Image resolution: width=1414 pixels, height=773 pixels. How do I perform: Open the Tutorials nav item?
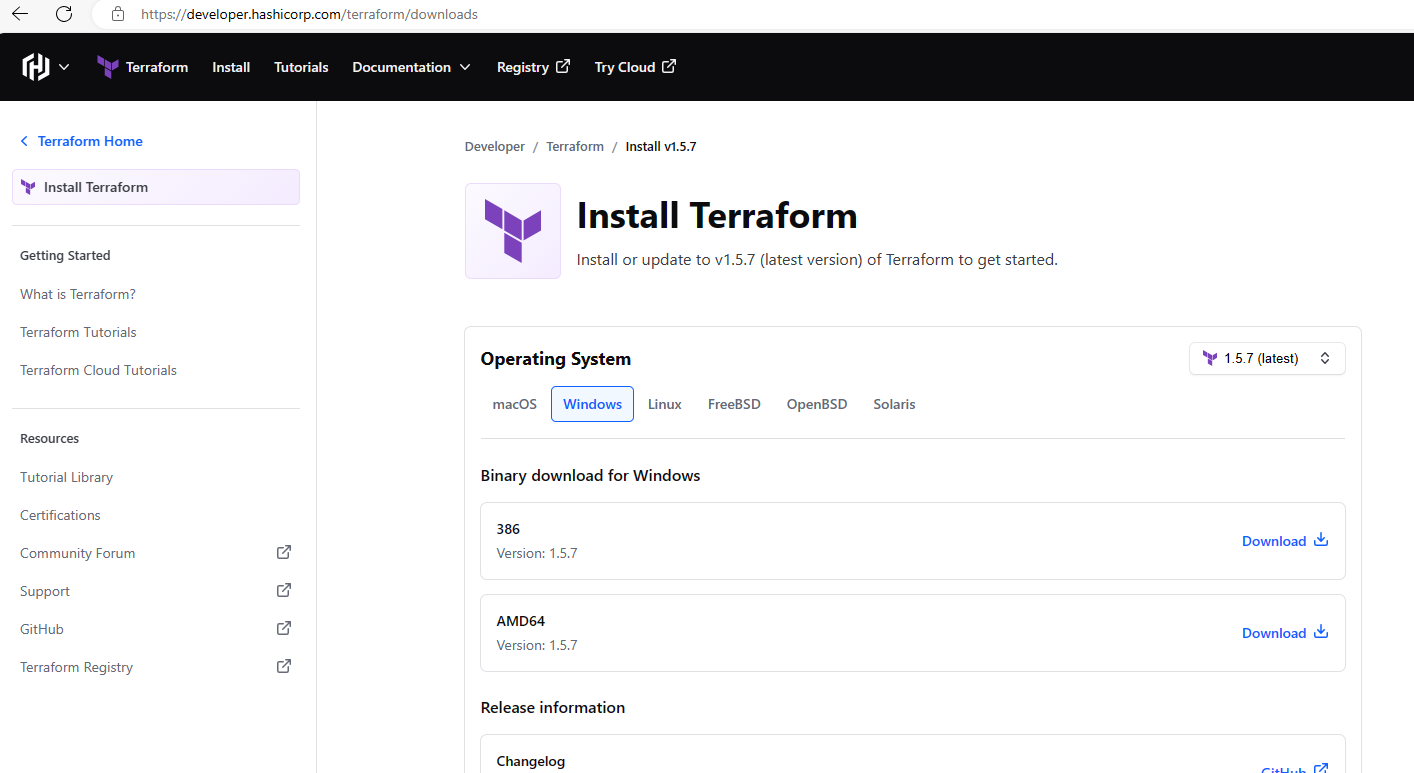pyautogui.click(x=301, y=67)
